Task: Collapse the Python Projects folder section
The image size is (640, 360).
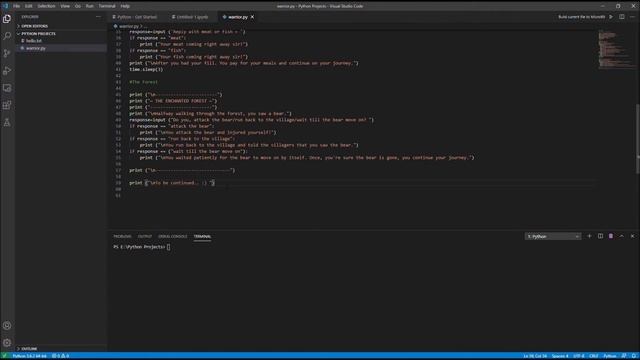Action: tap(38, 33)
